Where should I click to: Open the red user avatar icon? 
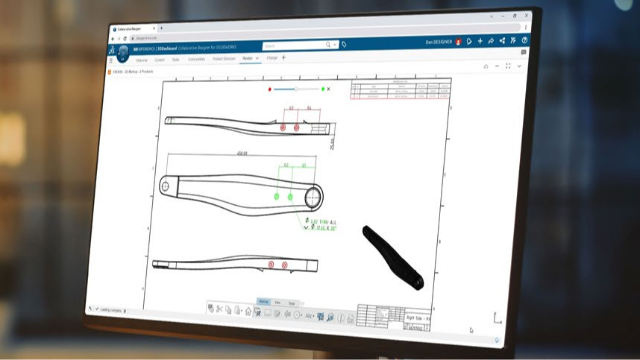458,42
